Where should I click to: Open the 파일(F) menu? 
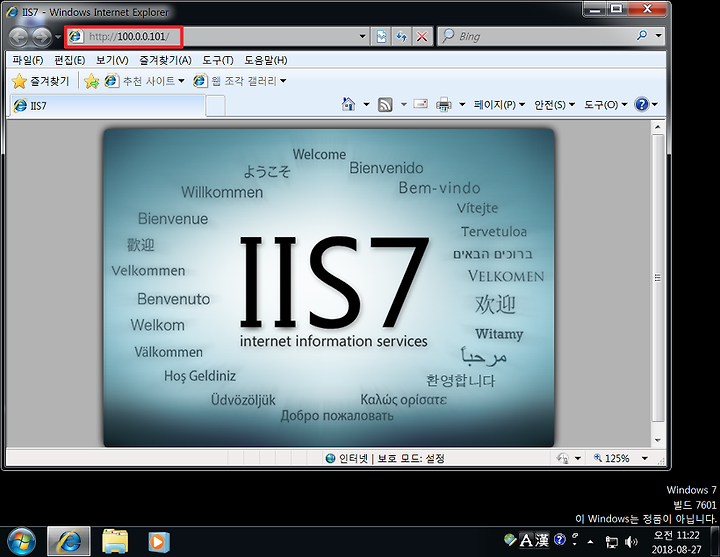click(x=28, y=60)
